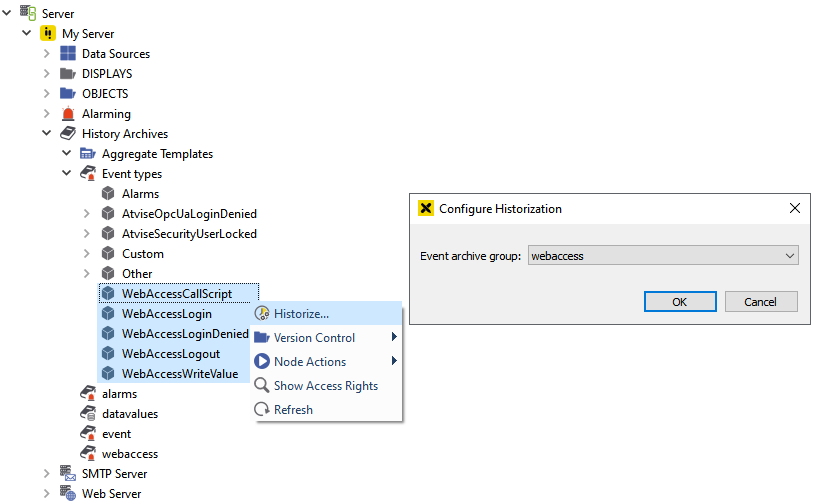Select the event archive group label
The height and width of the screenshot is (504, 819).
pos(116,433)
